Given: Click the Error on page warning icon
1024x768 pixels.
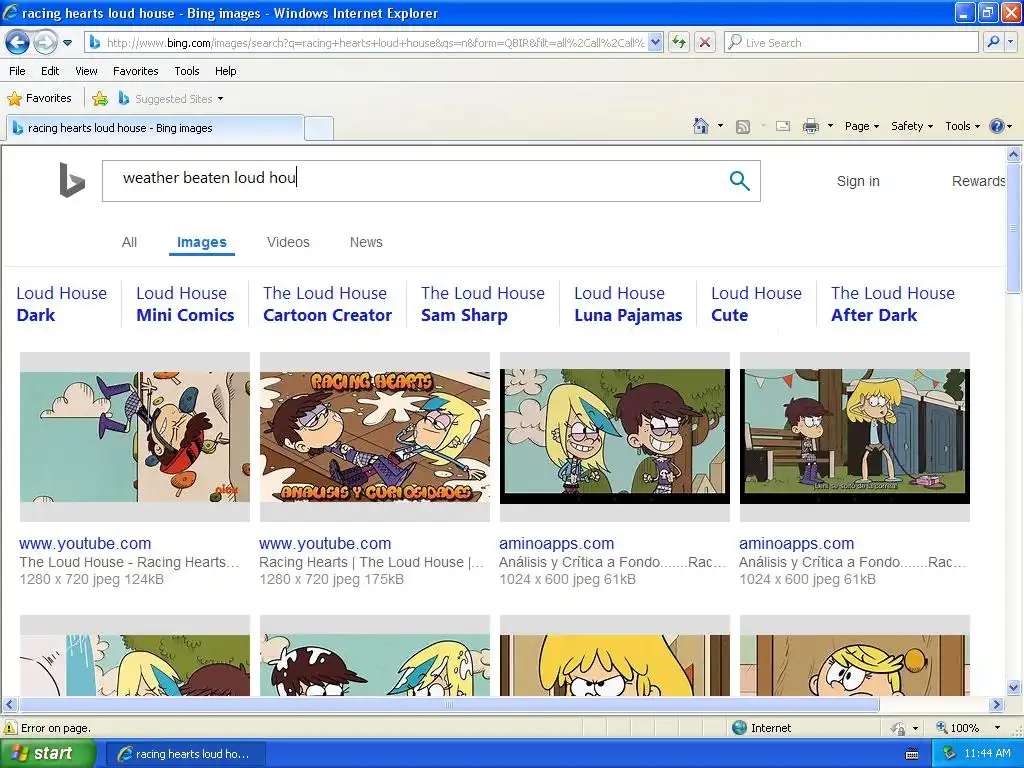Looking at the screenshot, I should [x=10, y=728].
